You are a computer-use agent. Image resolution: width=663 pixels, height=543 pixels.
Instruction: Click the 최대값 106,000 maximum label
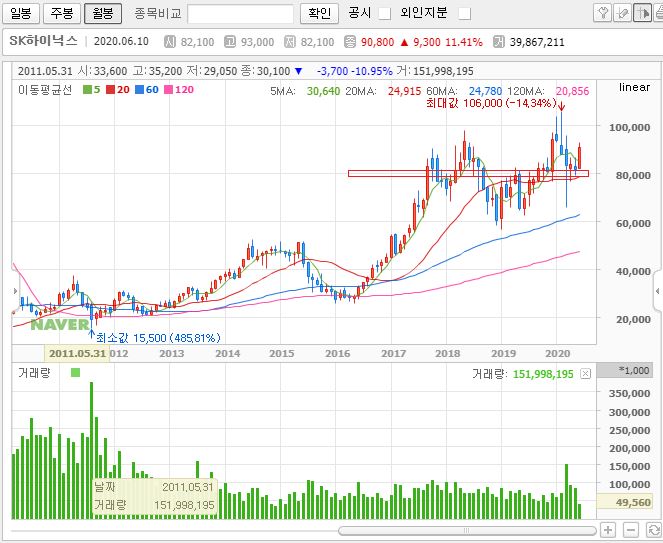tap(490, 103)
